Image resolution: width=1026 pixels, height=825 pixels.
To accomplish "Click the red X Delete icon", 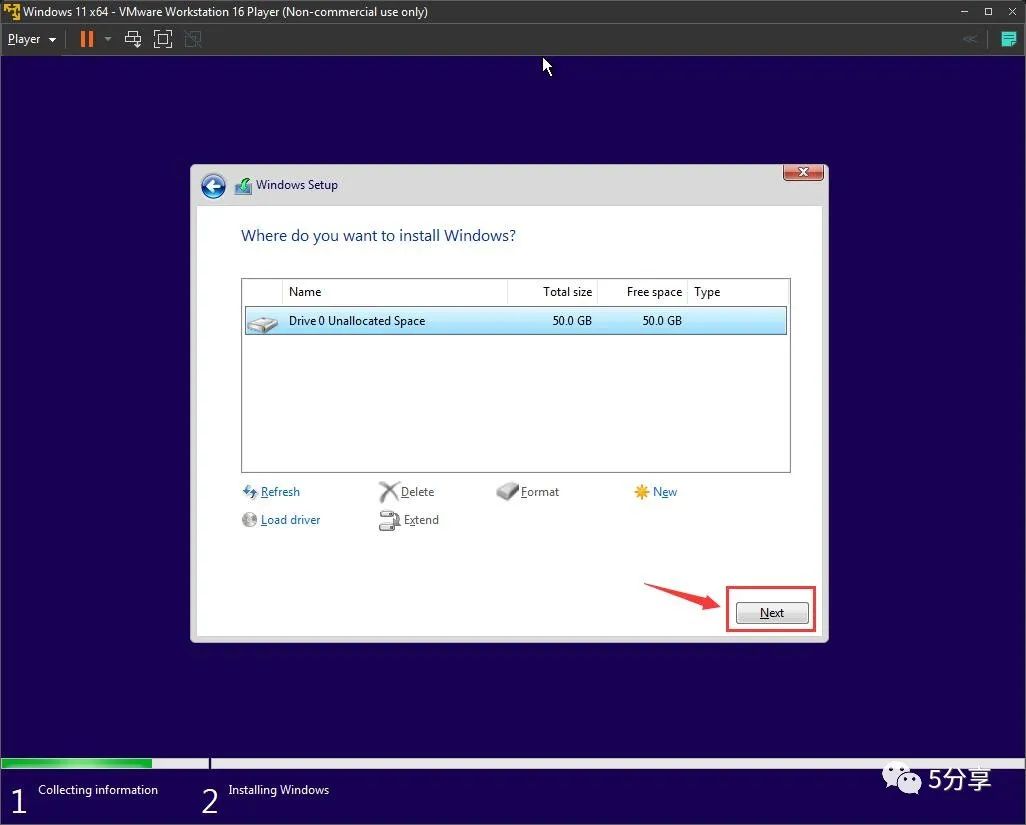I will pos(389,492).
